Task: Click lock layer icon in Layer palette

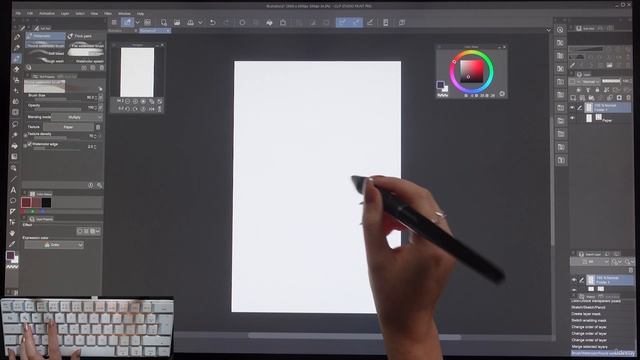Action: click(597, 90)
